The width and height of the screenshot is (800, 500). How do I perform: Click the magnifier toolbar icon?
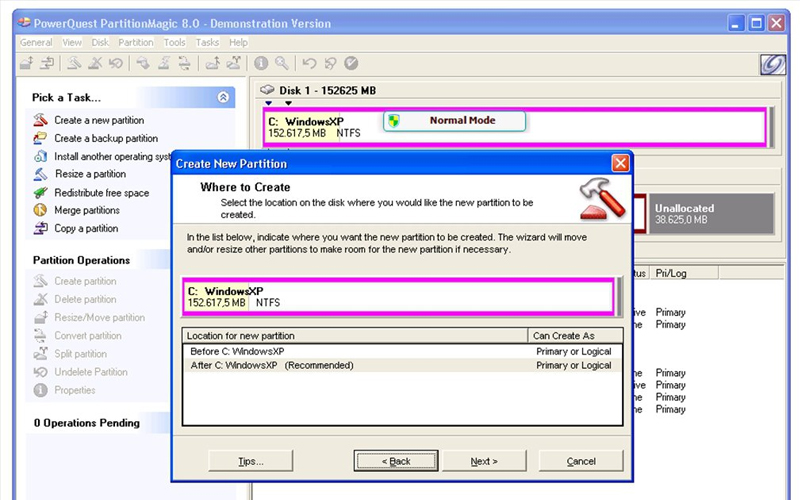point(282,63)
